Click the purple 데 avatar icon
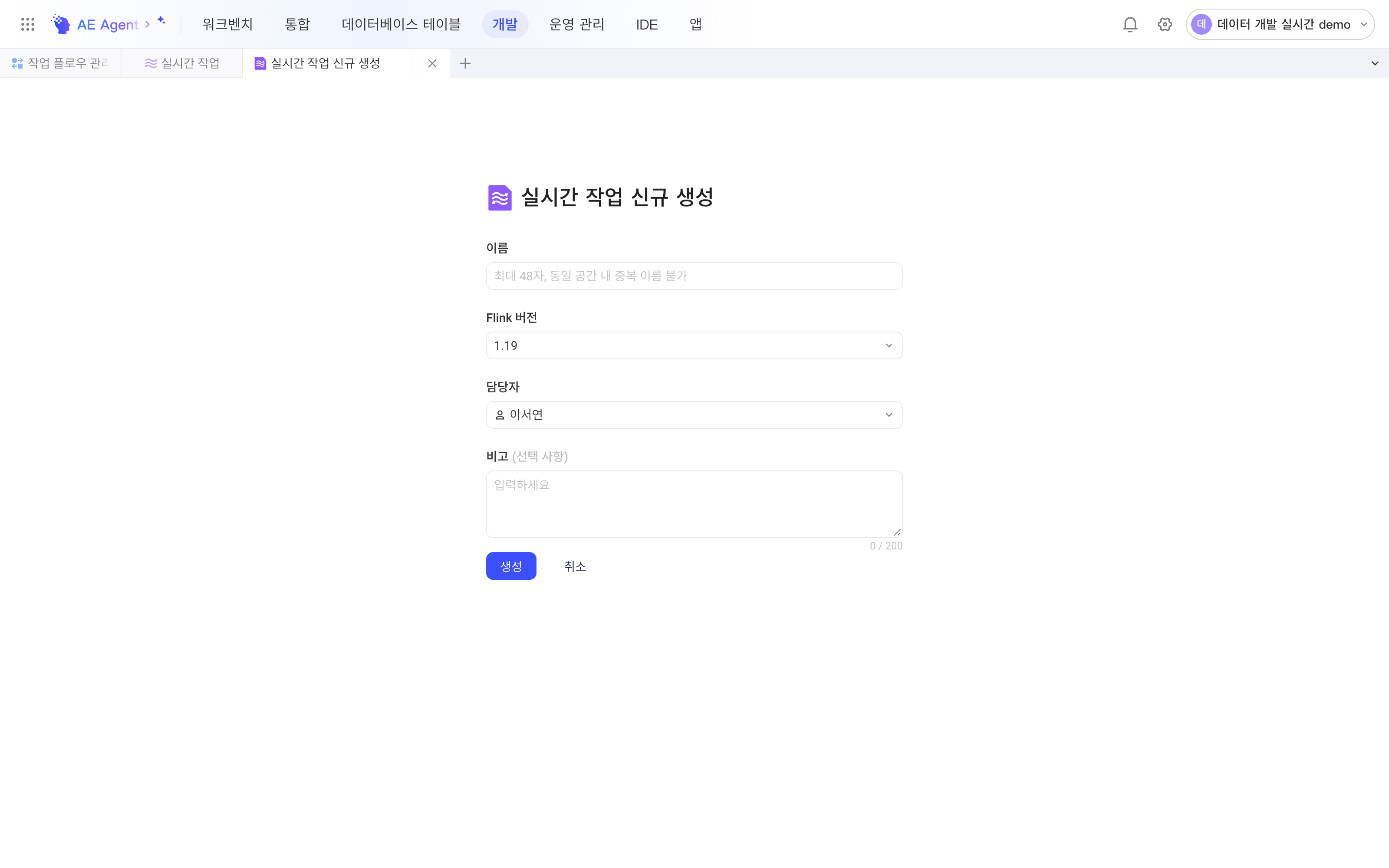The width and height of the screenshot is (1389, 868). [1201, 24]
